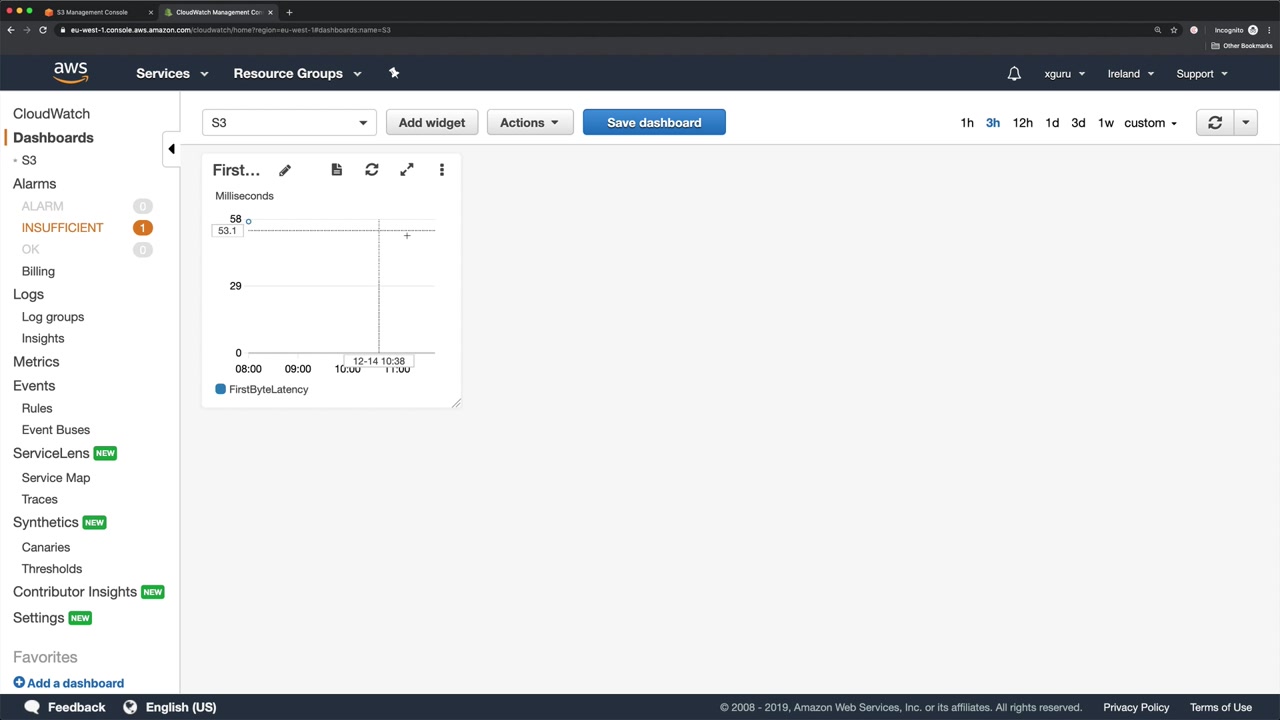Screen dimensions: 1280x720
Task: Open CloudWatch overview in sidebar
Action: pos(51,114)
